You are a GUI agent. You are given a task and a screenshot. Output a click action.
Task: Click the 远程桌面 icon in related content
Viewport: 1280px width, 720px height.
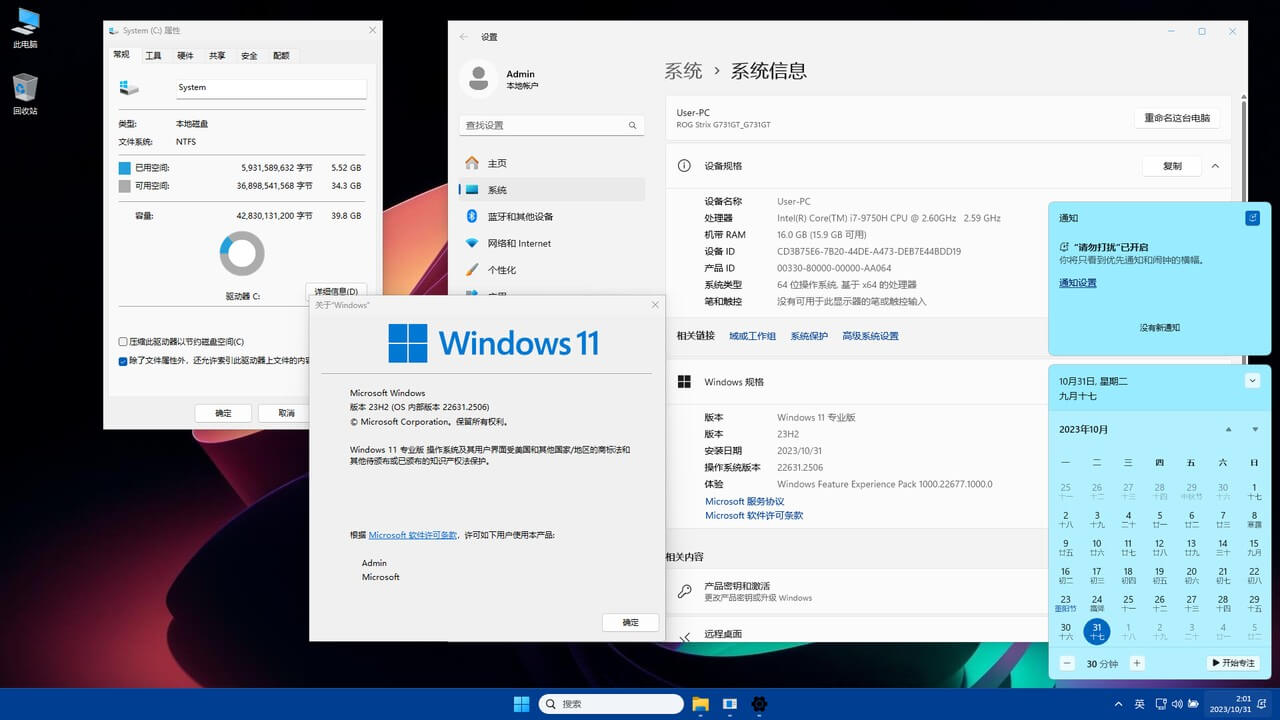click(685, 636)
